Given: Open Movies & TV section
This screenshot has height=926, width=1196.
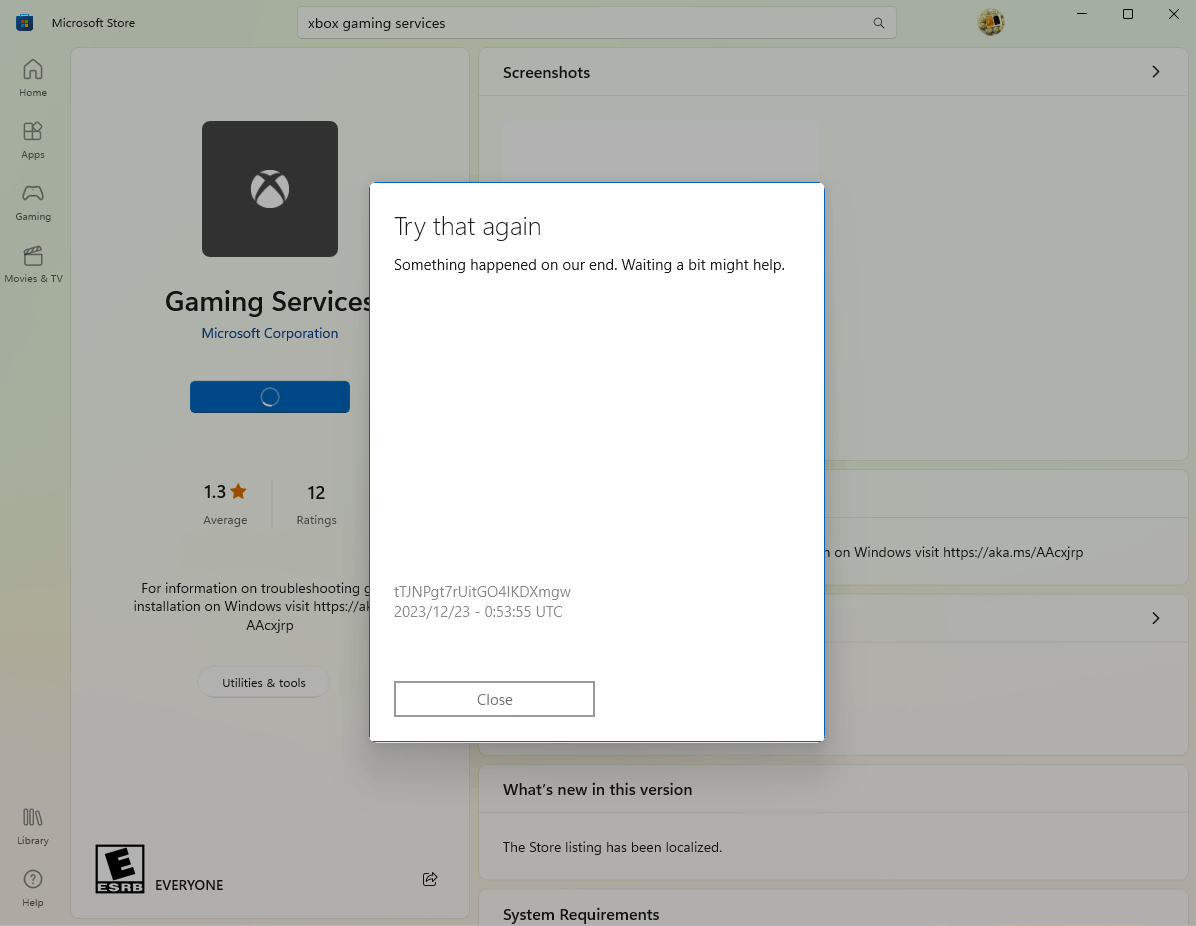Looking at the screenshot, I should pyautogui.click(x=33, y=264).
